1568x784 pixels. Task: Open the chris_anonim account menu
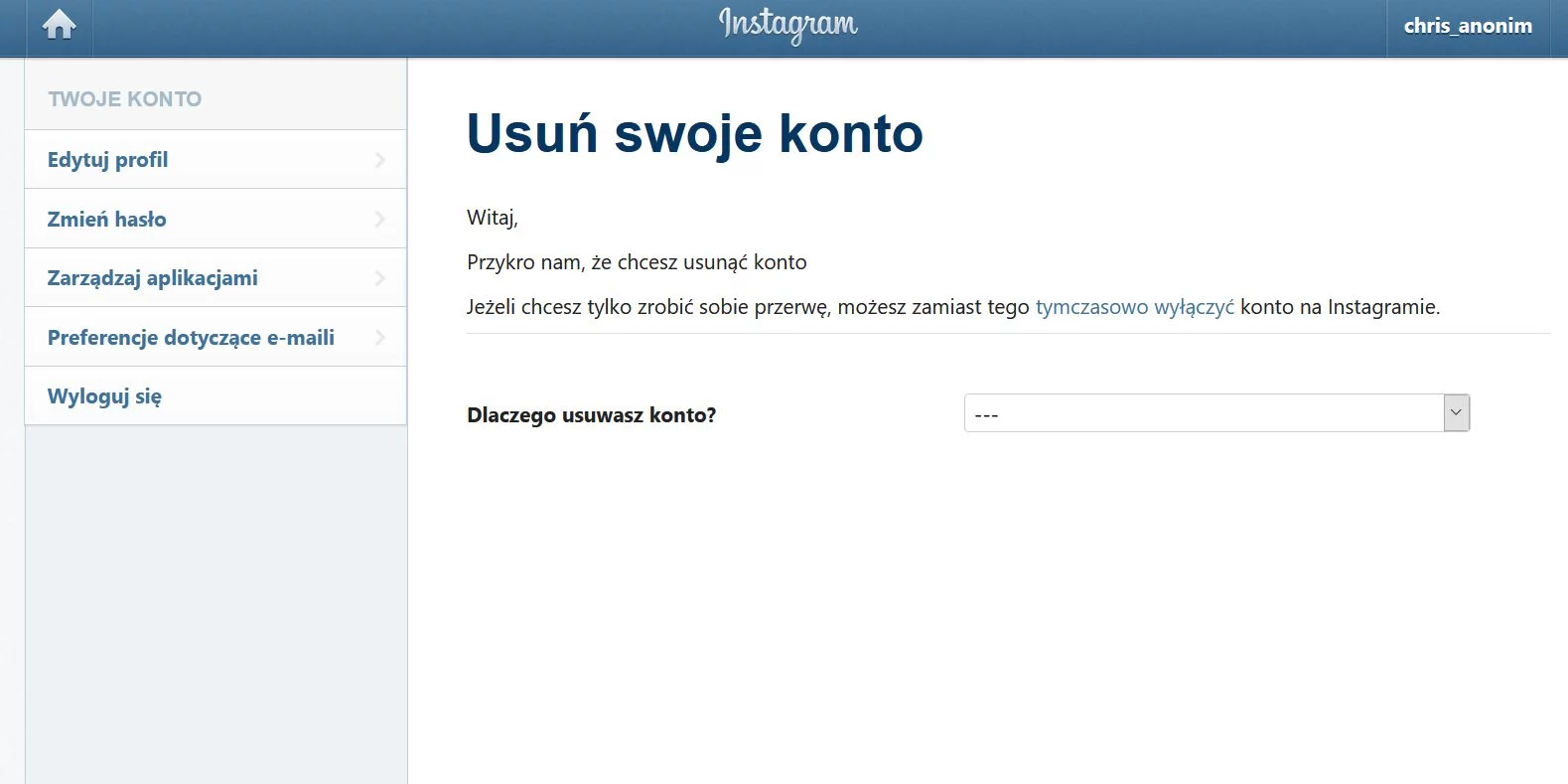(1468, 26)
